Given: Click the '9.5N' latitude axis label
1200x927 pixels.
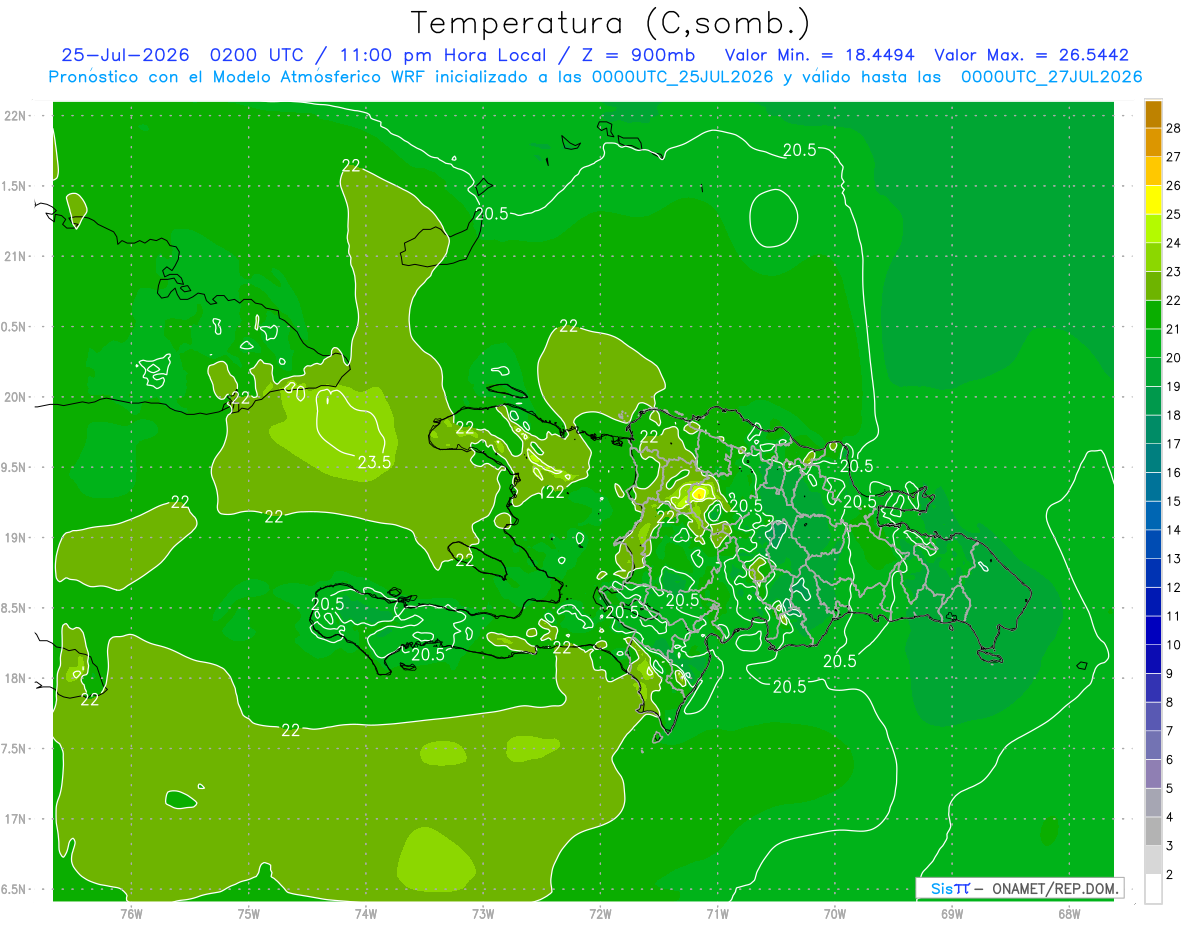Looking at the screenshot, I should tap(14, 467).
